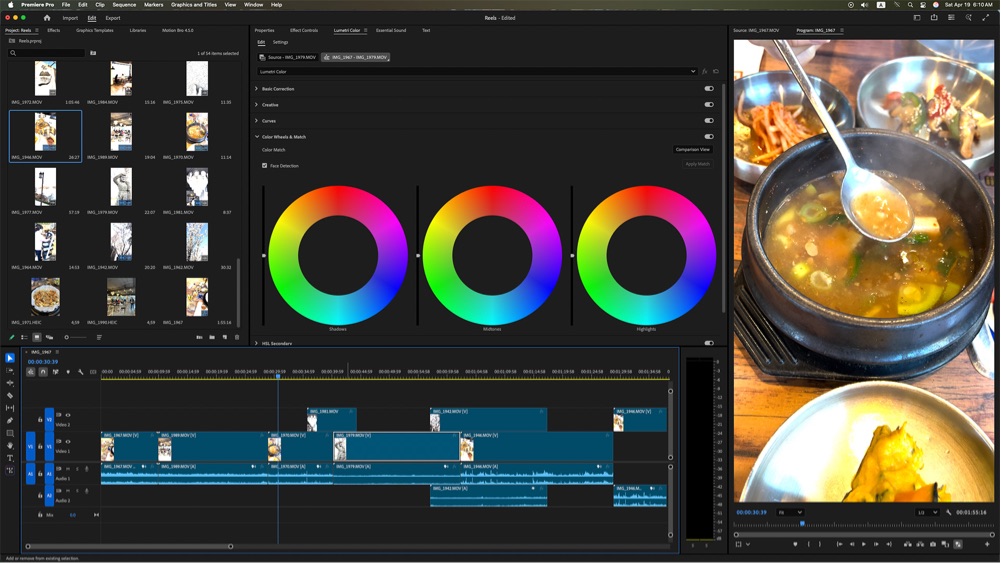
Task: Toggle Basic Correction effect switch
Action: pos(709,89)
